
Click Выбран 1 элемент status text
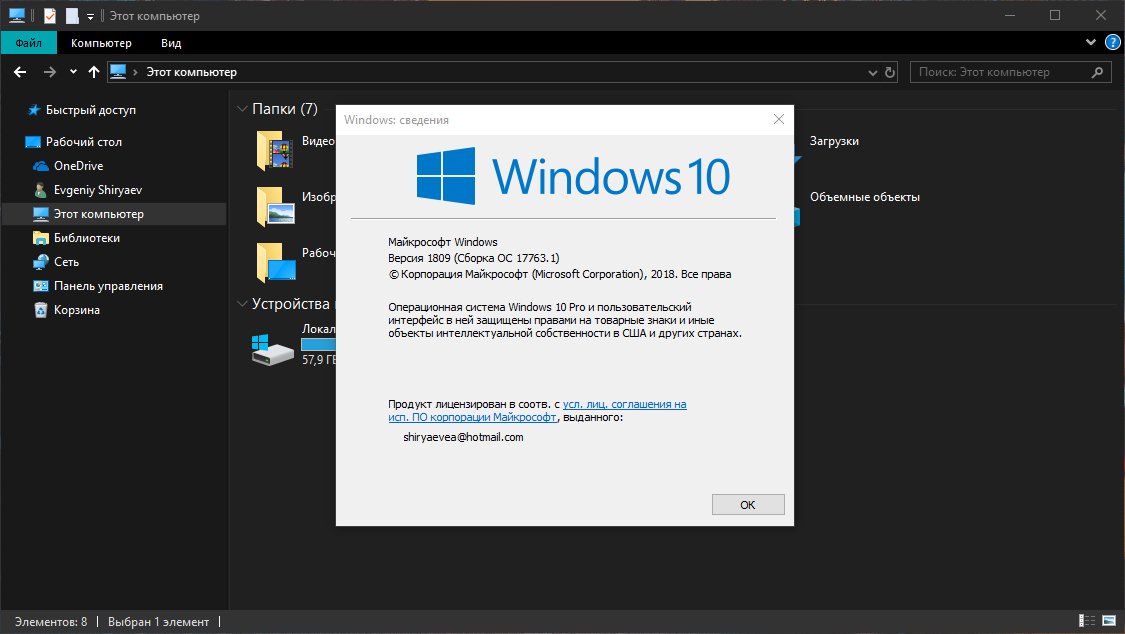(x=159, y=622)
